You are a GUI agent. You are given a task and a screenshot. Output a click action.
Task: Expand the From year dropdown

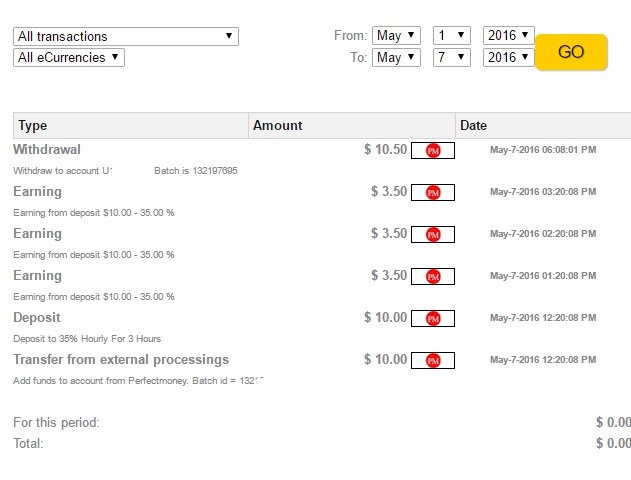(x=508, y=36)
